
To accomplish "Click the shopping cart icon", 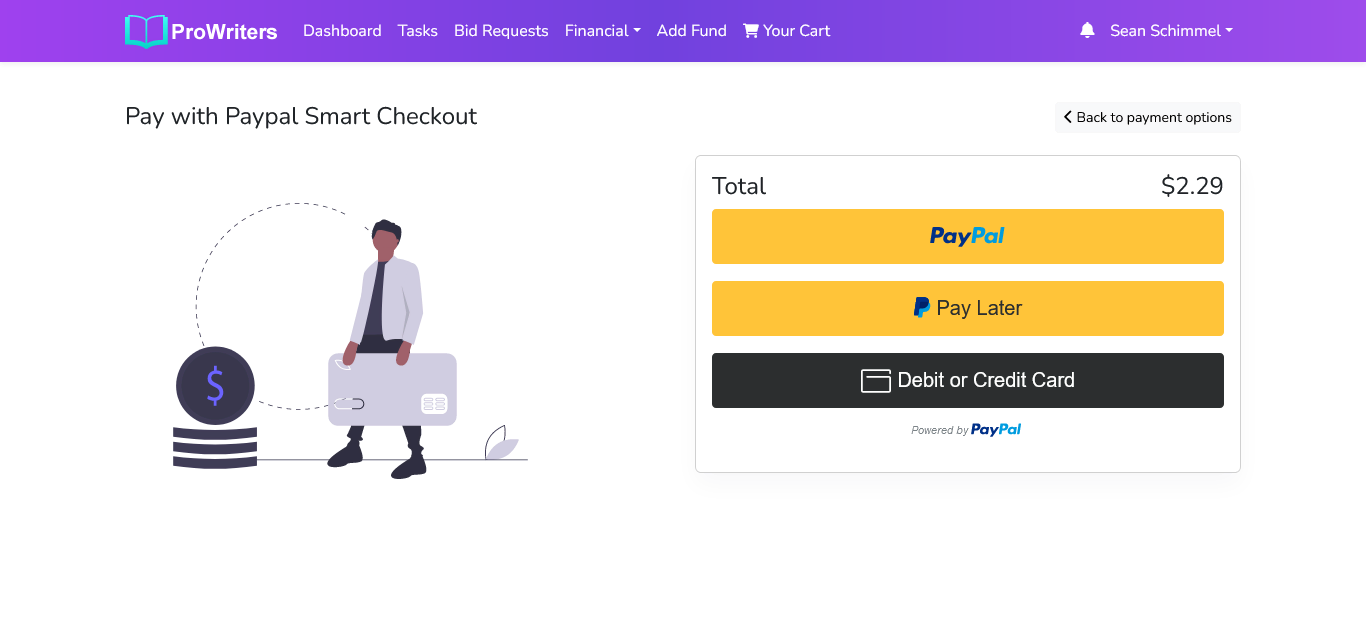I will coord(751,31).
